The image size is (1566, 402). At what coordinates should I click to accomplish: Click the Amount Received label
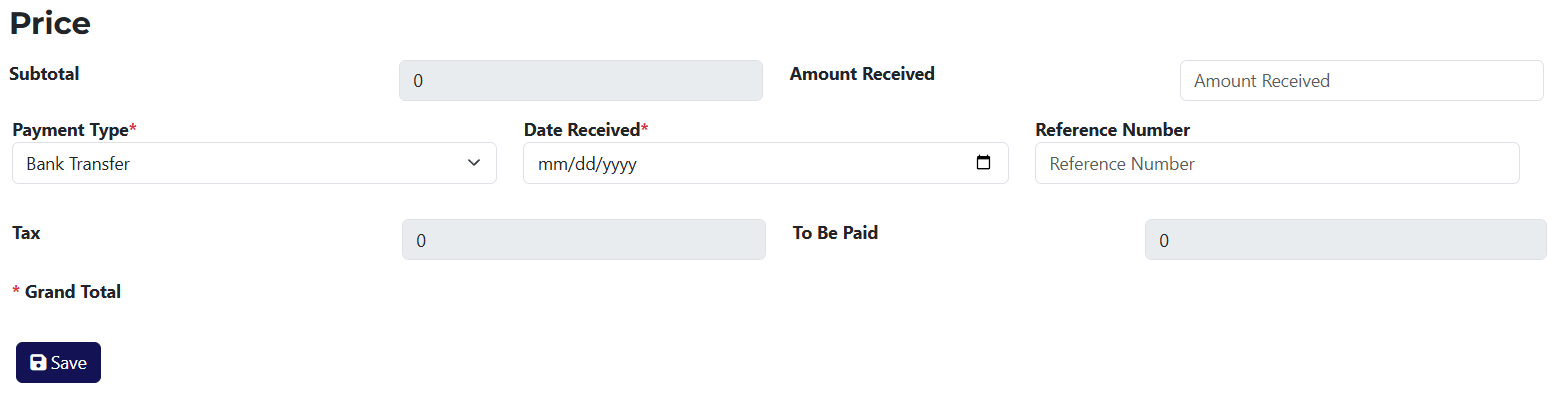coord(862,74)
